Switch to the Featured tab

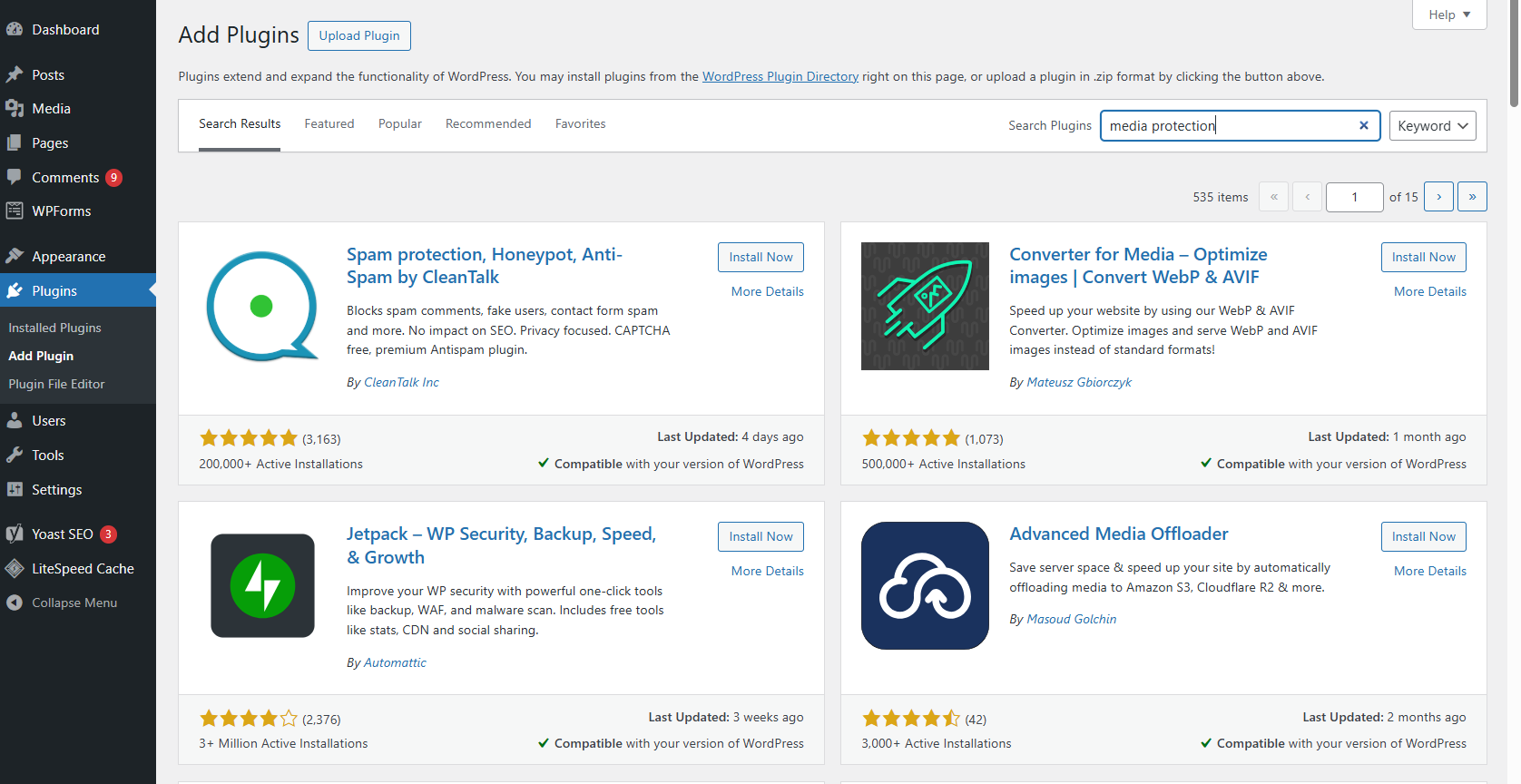[x=329, y=124]
